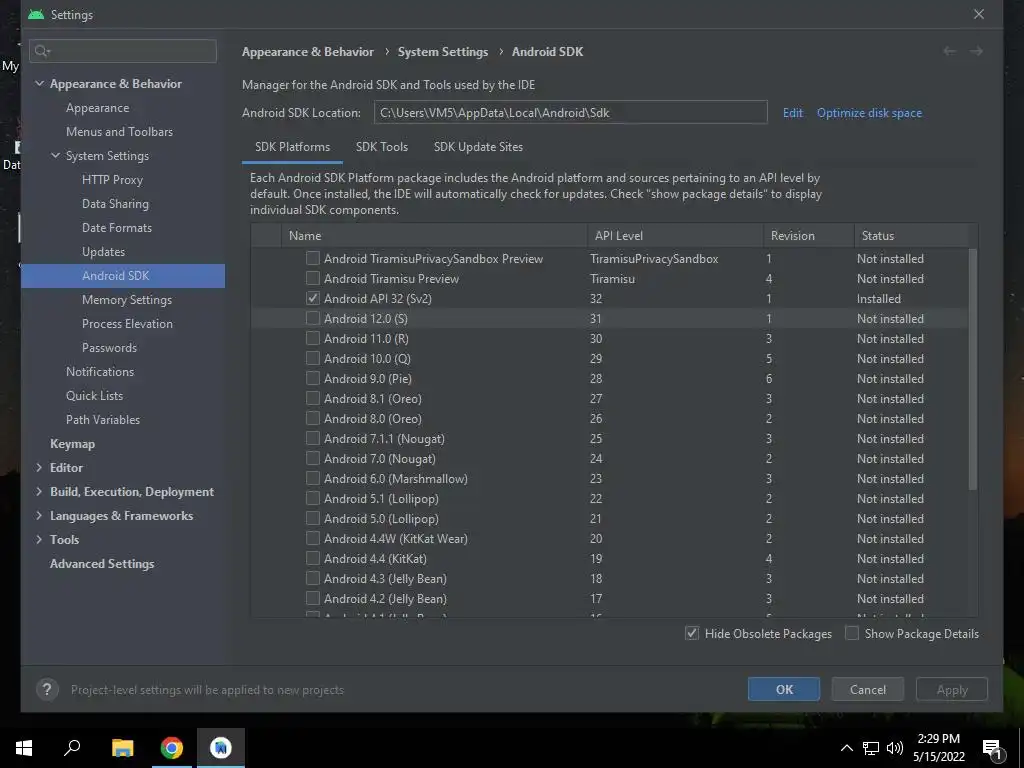Viewport: 1024px width, 768px height.
Task: Toggle Hide Obsolete Packages checkbox
Action: [692, 633]
